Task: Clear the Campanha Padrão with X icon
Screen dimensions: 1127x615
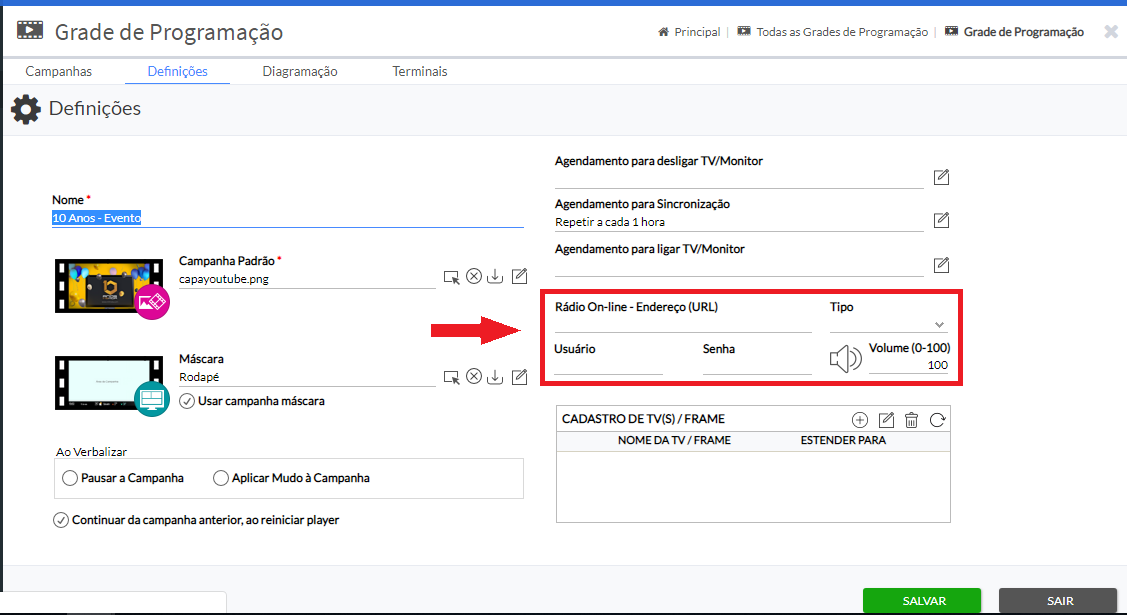Action: 474,277
